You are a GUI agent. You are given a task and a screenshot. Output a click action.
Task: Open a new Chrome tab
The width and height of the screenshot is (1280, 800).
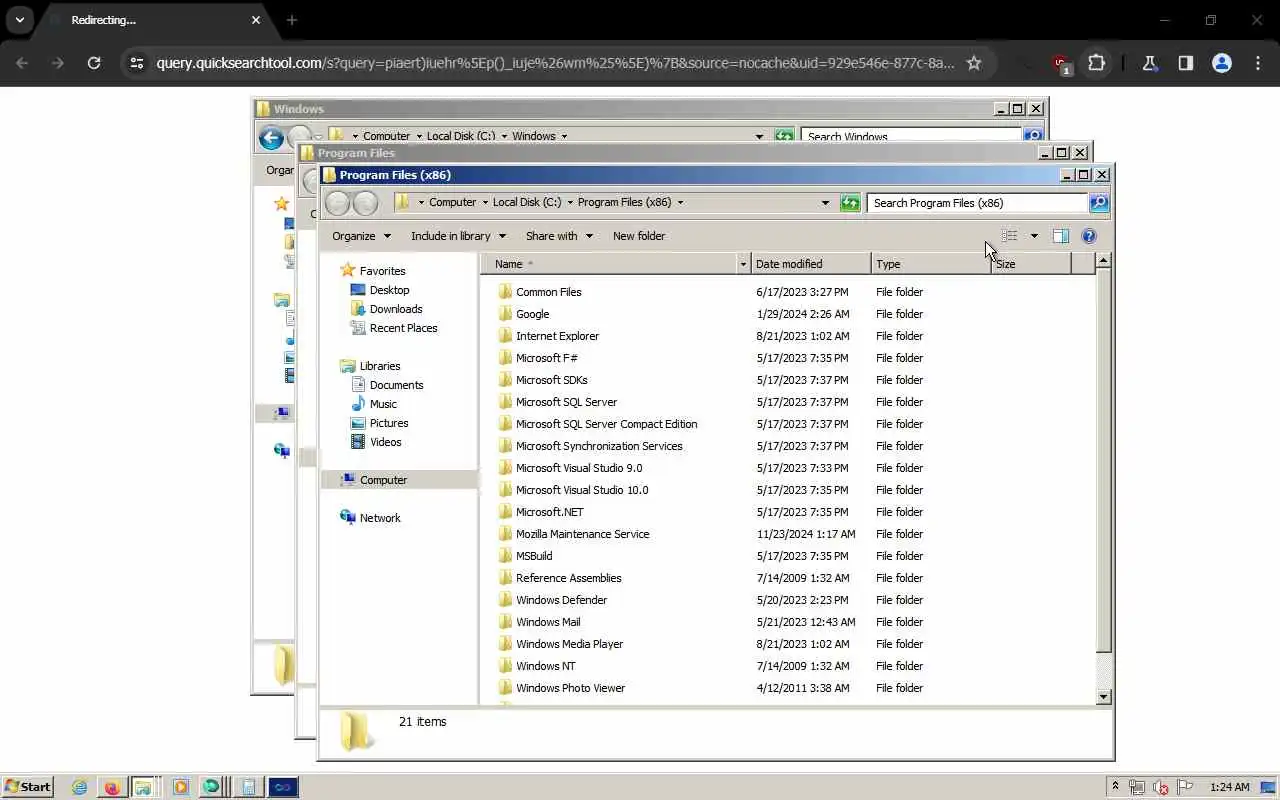[x=291, y=20]
